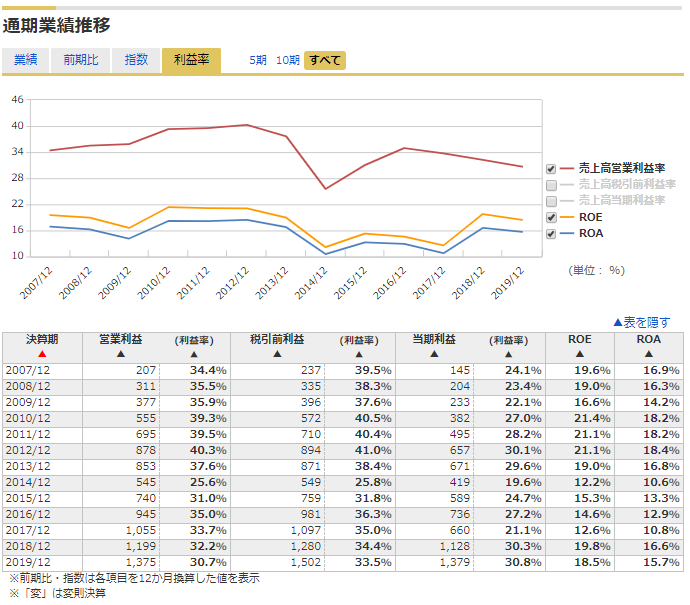Image resolution: width=690 pixels, height=605 pixels.
Task: Open the 指数 tab
Action: tap(136, 60)
